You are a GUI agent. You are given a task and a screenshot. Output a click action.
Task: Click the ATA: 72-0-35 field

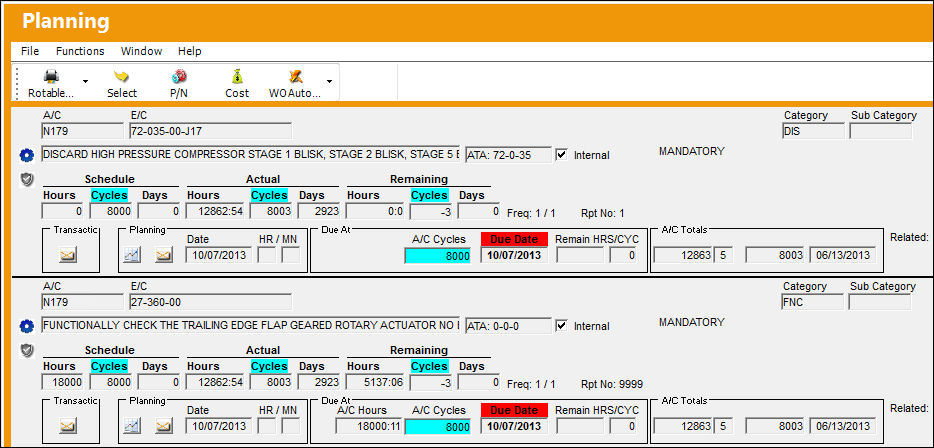coord(508,155)
